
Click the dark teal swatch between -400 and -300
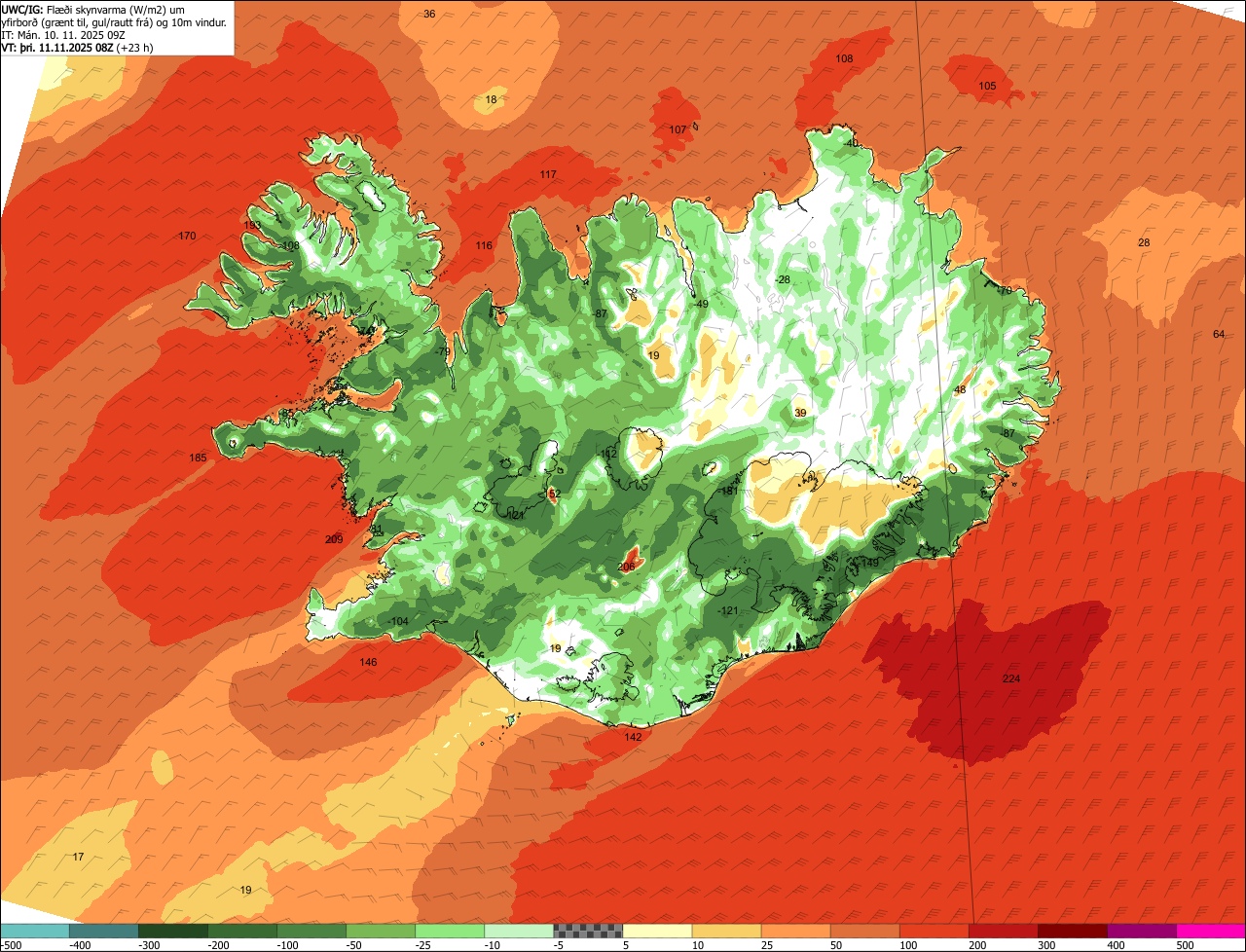(103, 931)
